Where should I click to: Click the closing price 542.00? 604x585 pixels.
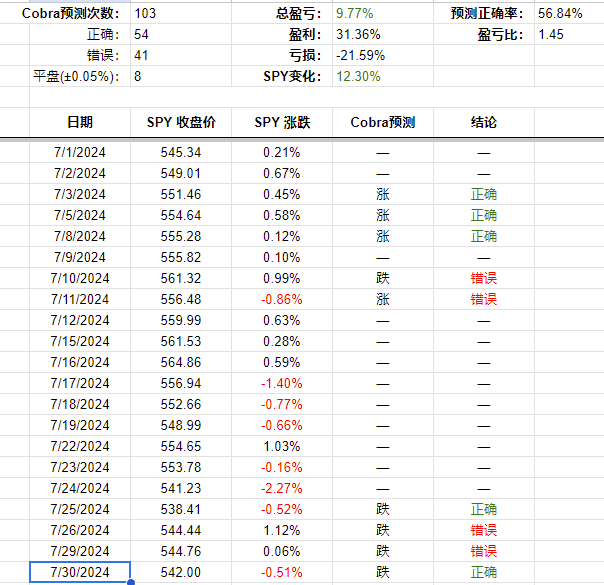coord(181,572)
